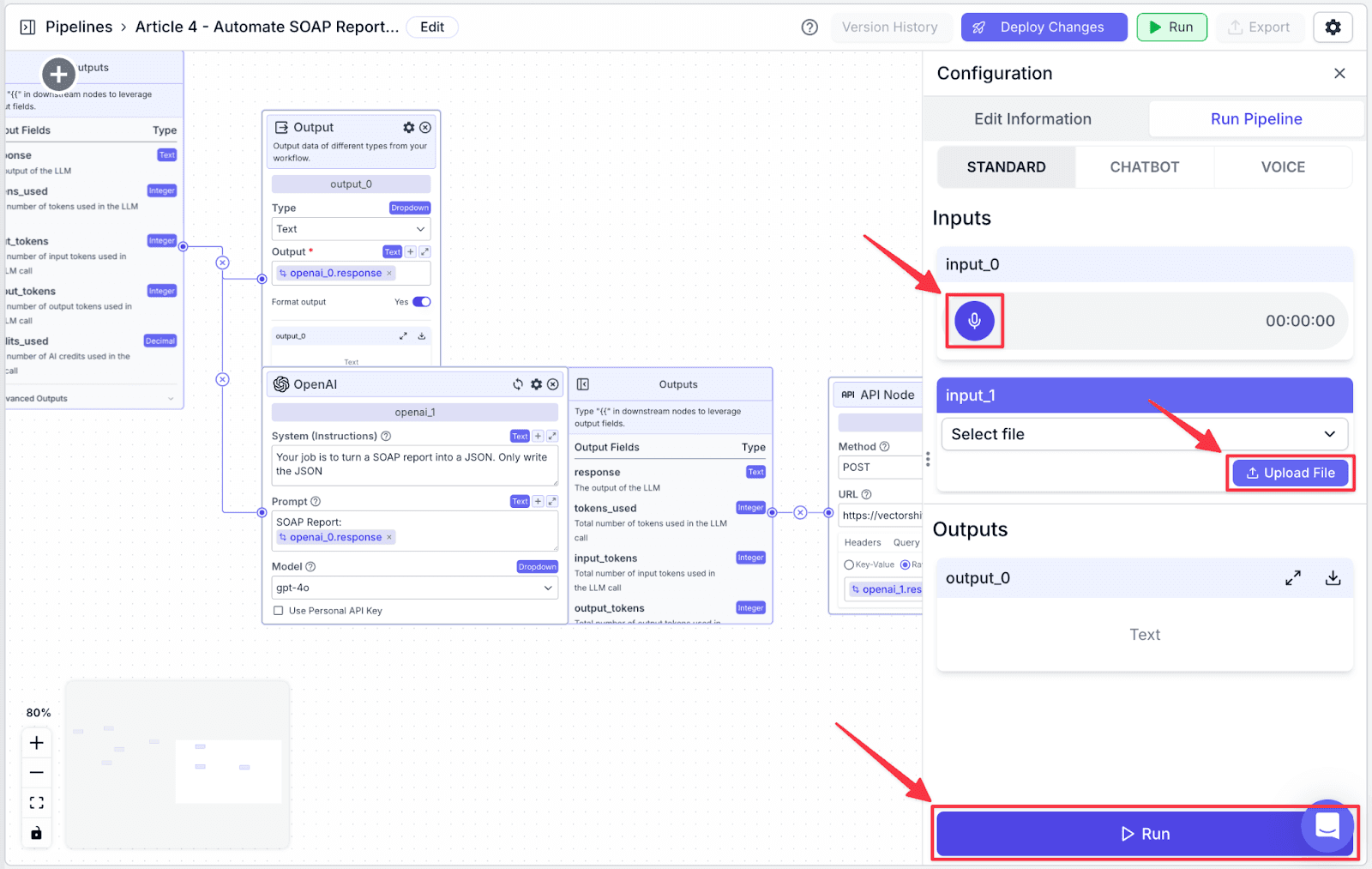The height and width of the screenshot is (869, 1372).
Task: Show help for the Model field
Action: (310, 566)
